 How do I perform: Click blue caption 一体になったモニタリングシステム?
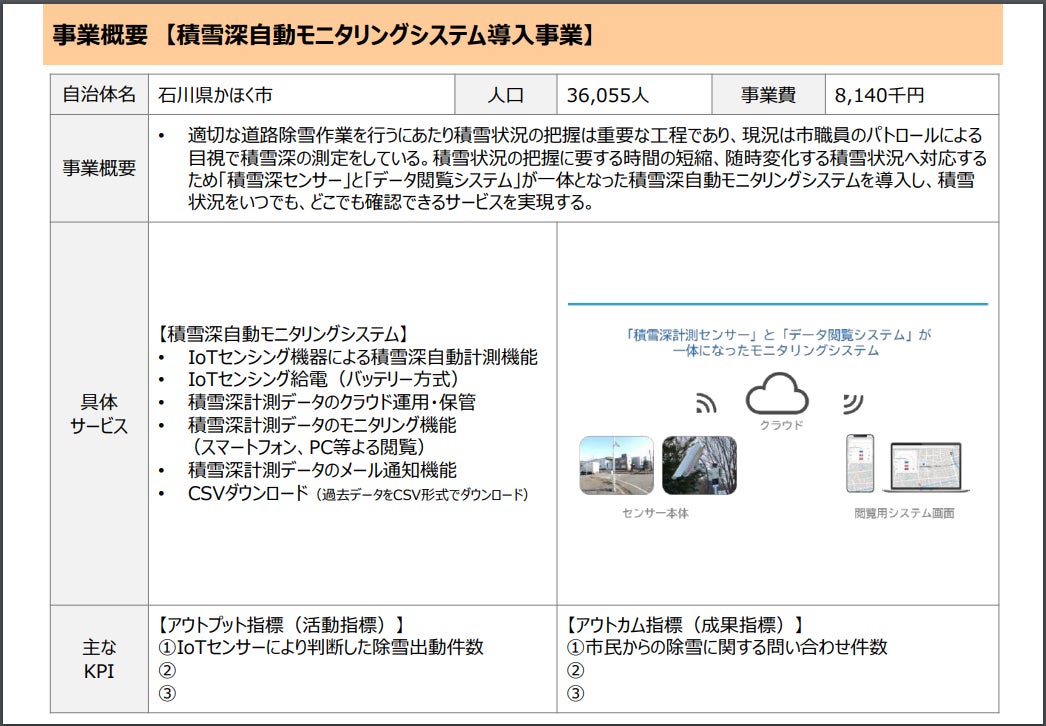[x=776, y=350]
